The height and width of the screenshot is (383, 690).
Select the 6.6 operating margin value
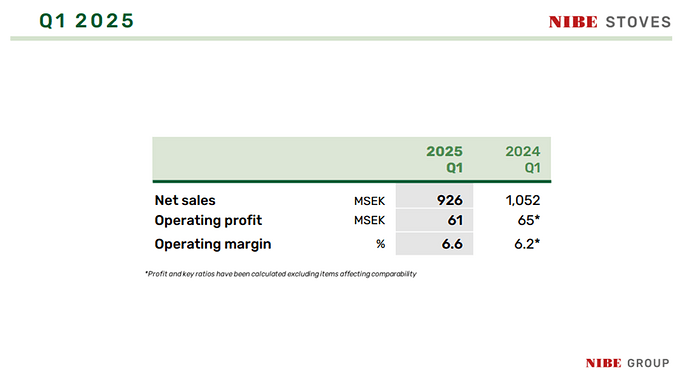(x=452, y=244)
